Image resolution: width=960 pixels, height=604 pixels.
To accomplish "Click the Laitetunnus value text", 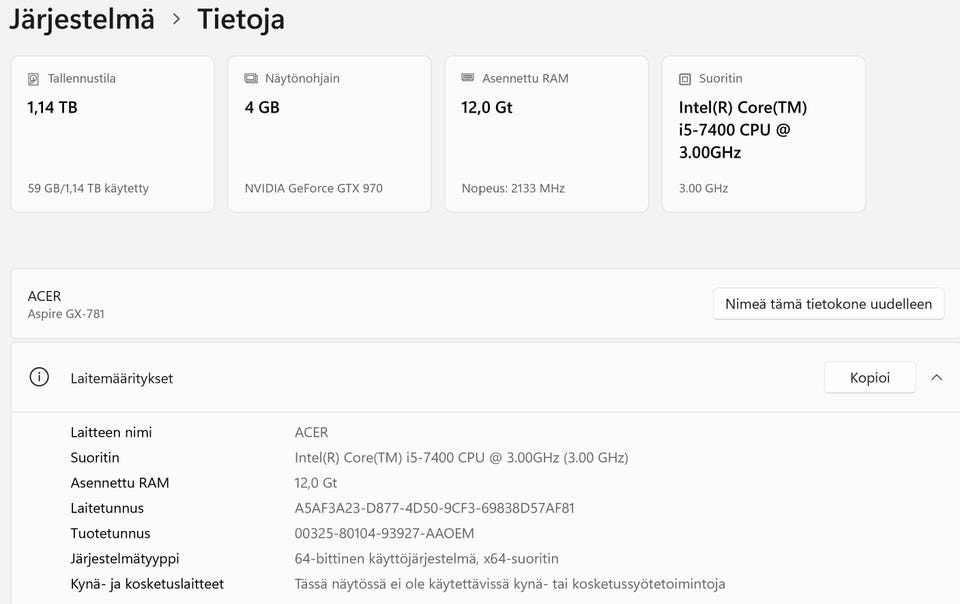I will coord(434,508).
